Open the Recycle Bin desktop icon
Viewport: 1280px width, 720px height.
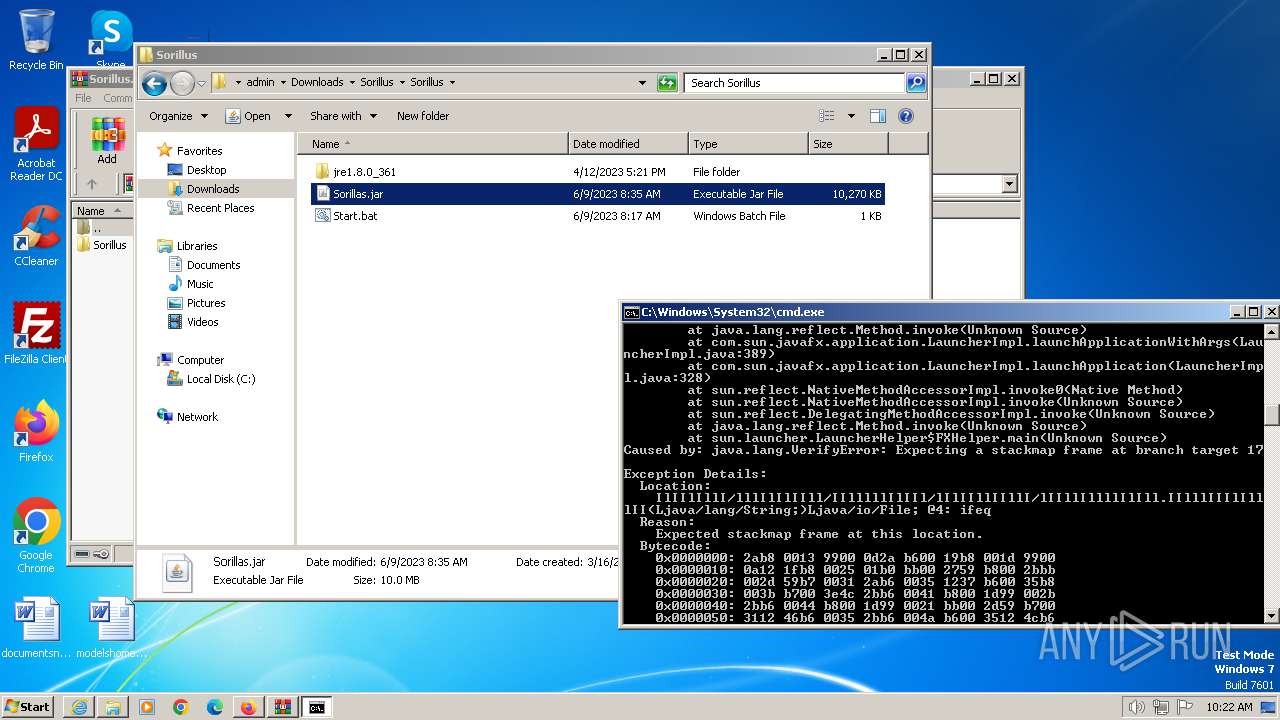(36, 40)
